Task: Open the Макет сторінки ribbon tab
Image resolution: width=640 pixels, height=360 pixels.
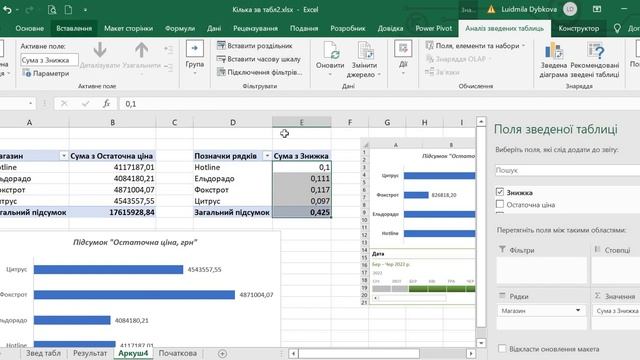Action: tap(128, 28)
